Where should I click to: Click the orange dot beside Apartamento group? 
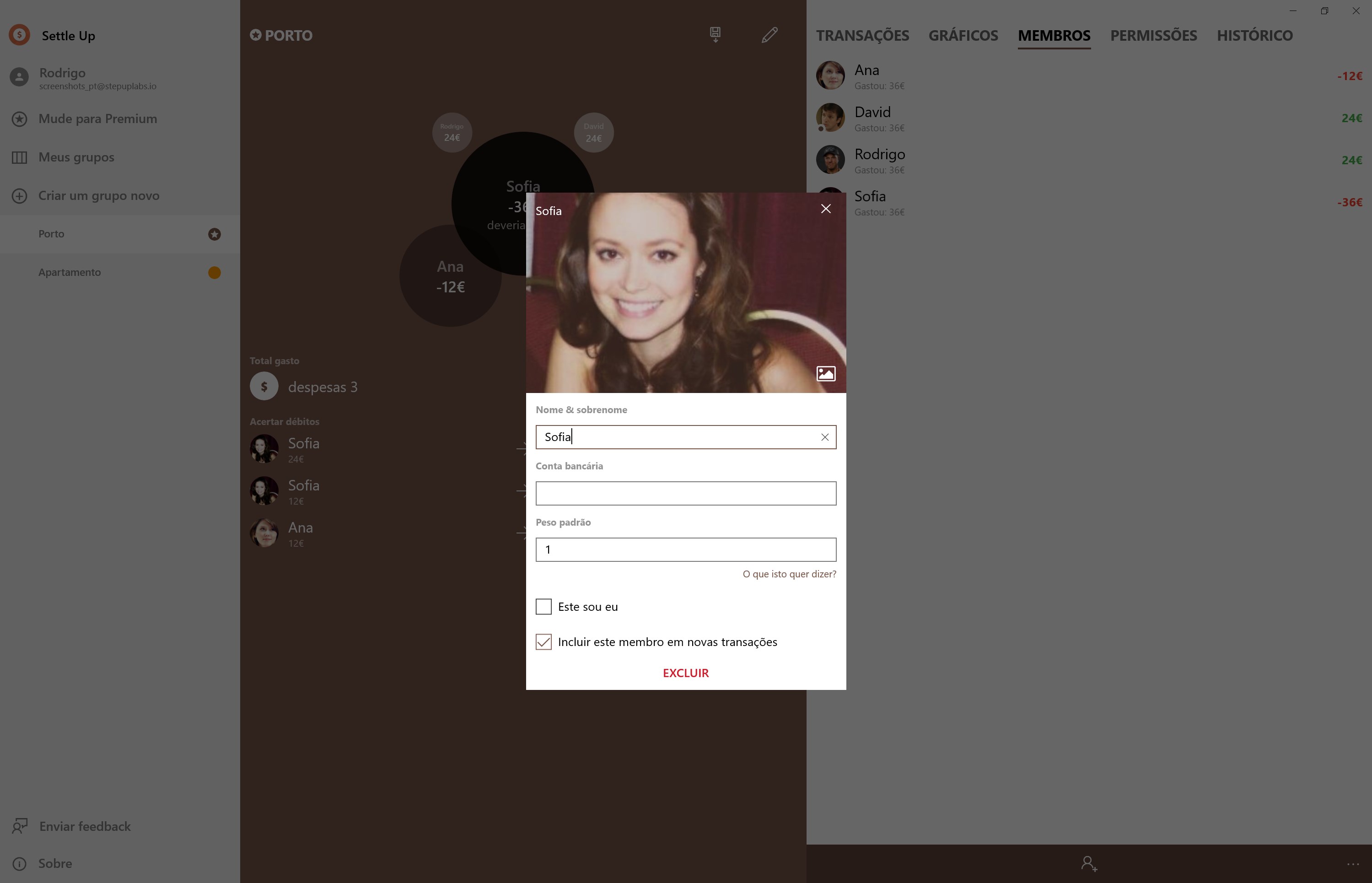215,272
